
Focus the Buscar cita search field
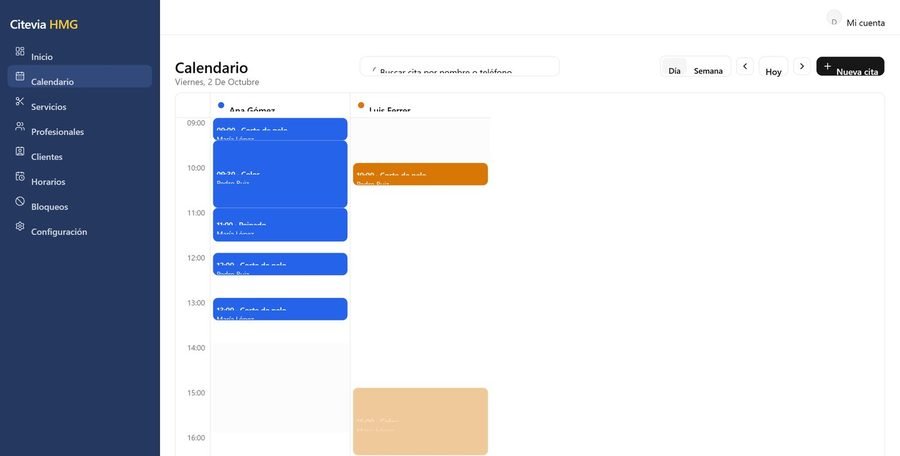pos(459,66)
